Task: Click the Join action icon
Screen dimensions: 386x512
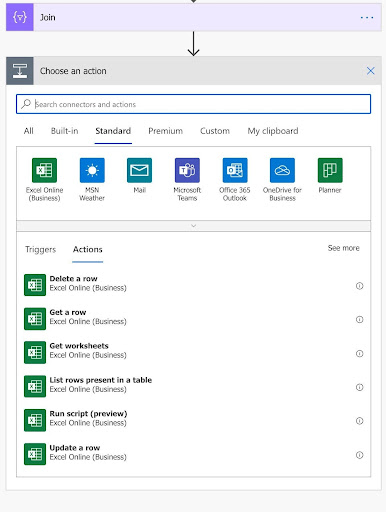Action: pos(20,17)
